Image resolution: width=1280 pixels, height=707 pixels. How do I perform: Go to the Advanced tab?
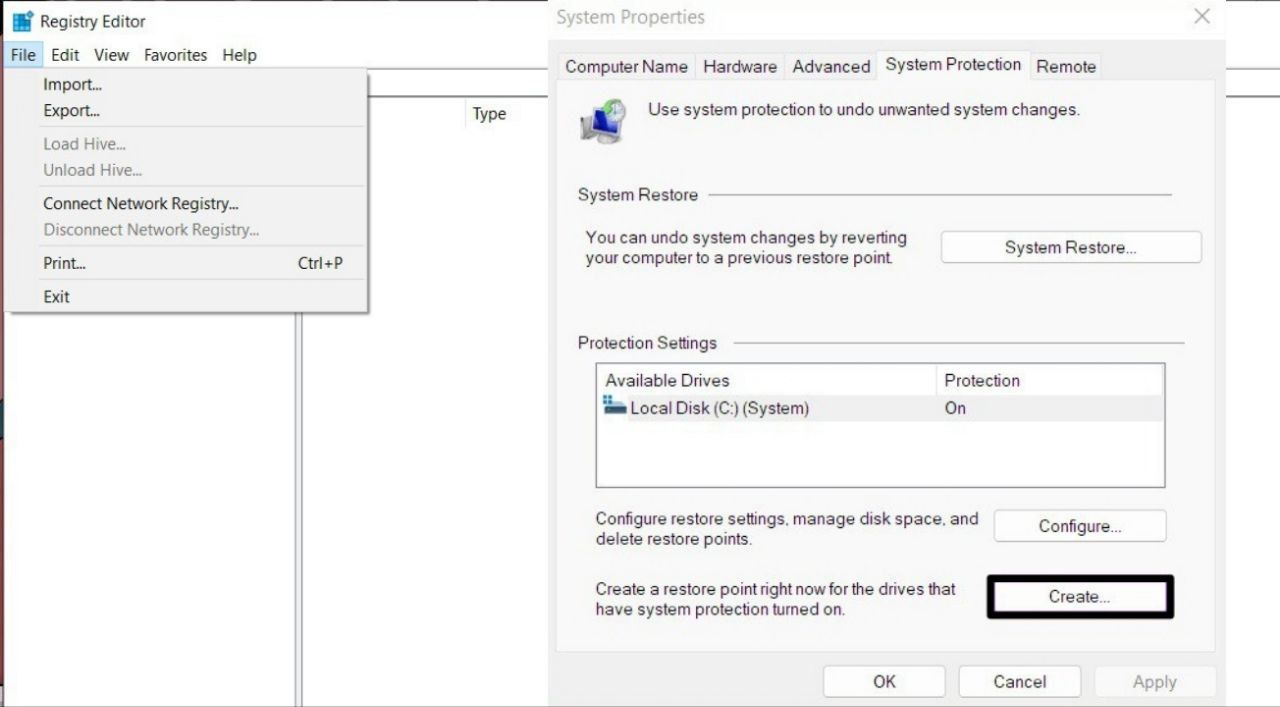(x=831, y=67)
